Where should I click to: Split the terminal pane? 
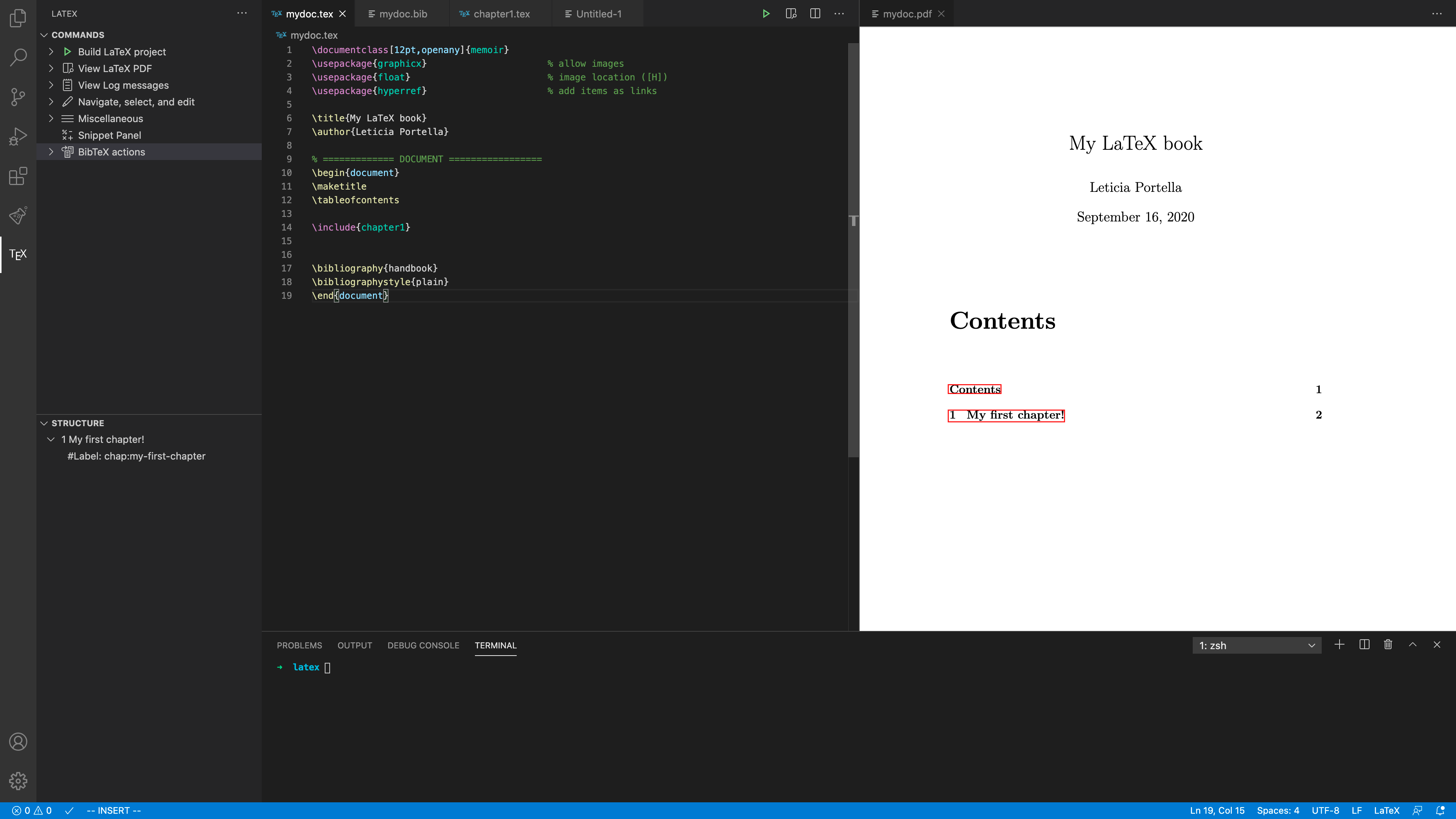(x=1364, y=645)
